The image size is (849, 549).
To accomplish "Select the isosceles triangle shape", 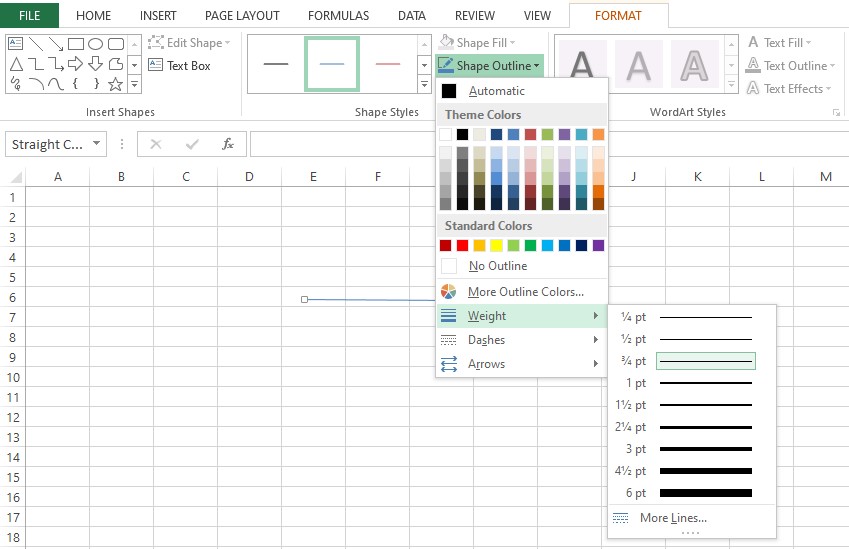I will coord(16,64).
